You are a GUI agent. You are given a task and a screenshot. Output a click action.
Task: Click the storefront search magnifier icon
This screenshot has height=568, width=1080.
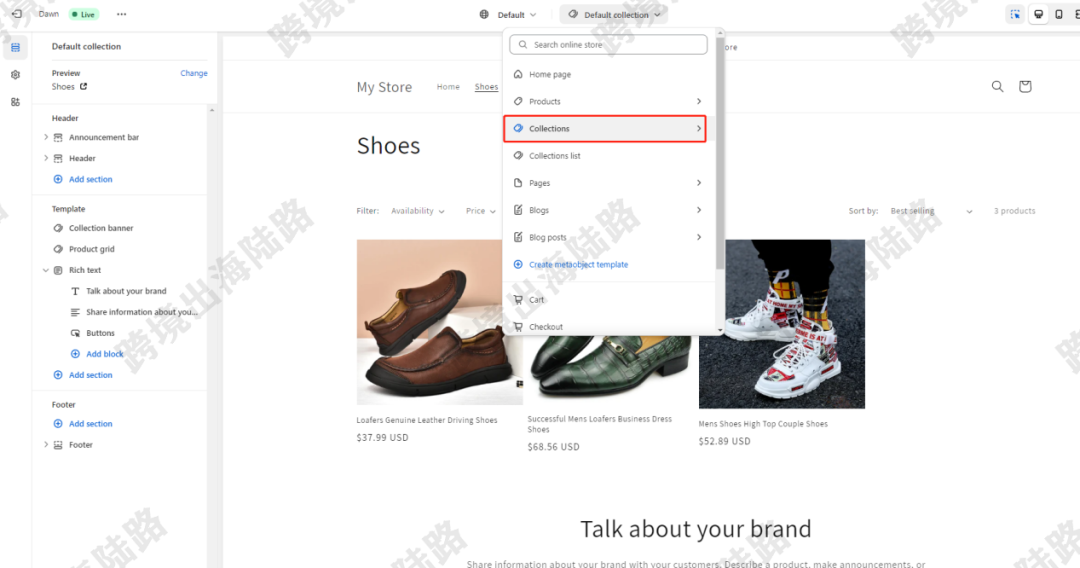997,86
